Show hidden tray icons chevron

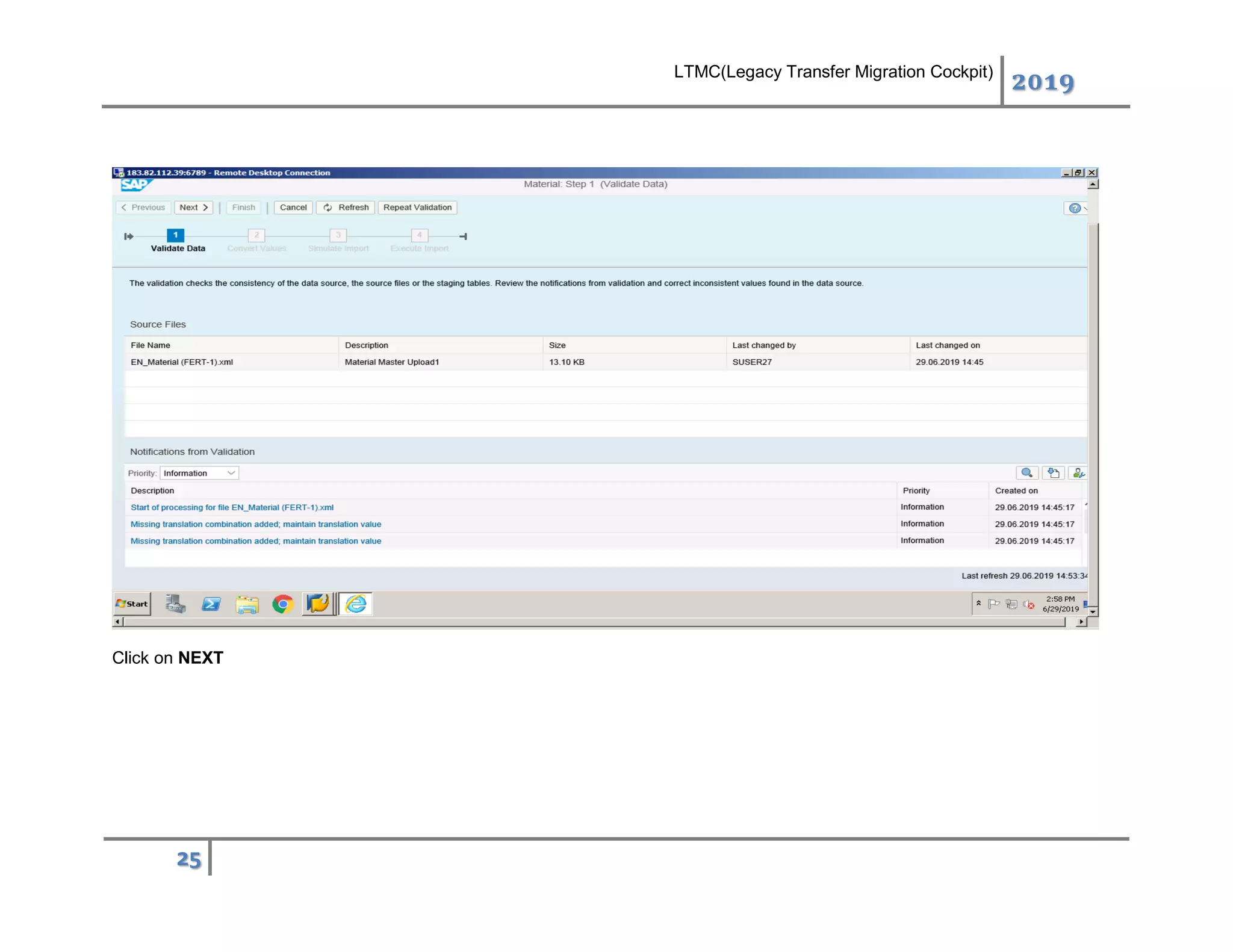tap(978, 603)
